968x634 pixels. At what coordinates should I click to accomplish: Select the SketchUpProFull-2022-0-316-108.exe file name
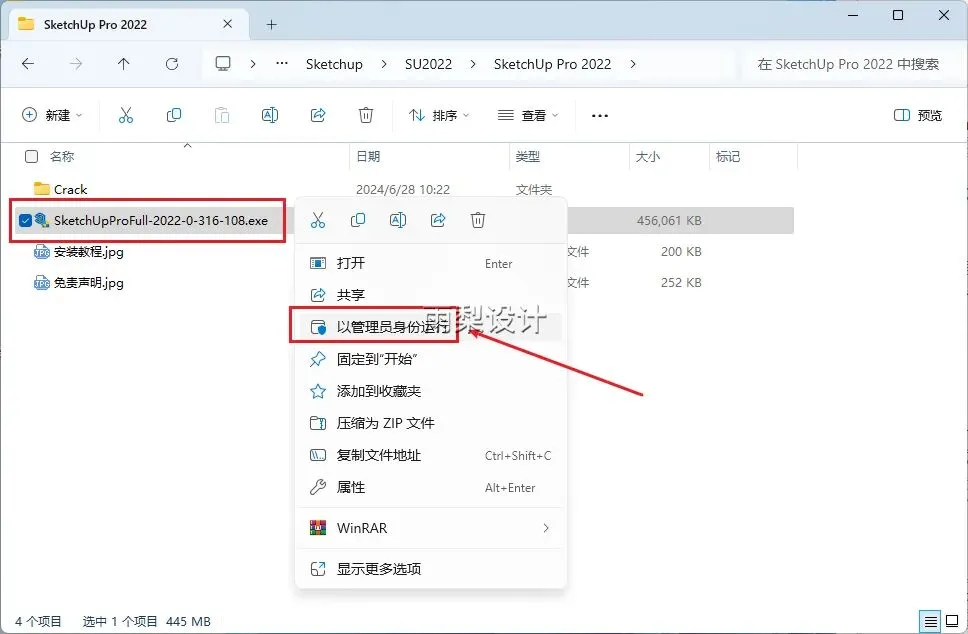[161, 220]
